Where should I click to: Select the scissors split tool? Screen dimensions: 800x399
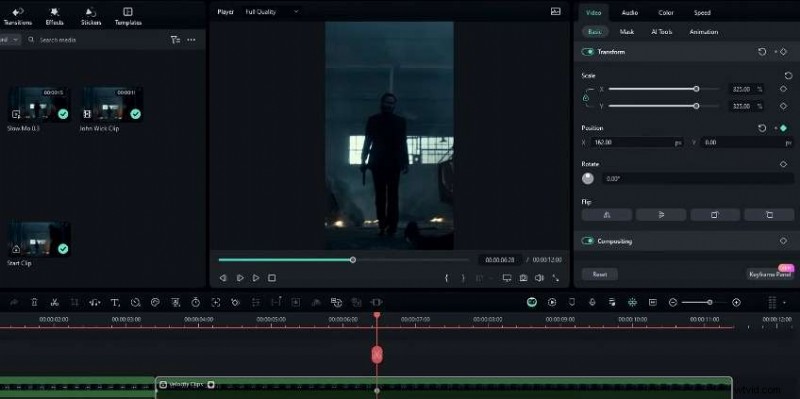[x=55, y=303]
